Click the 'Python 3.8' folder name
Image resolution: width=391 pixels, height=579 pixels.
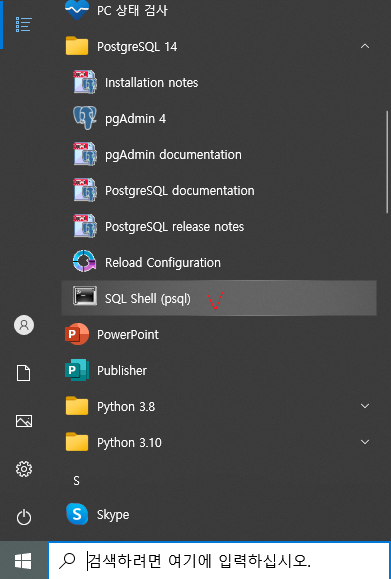click(126, 407)
